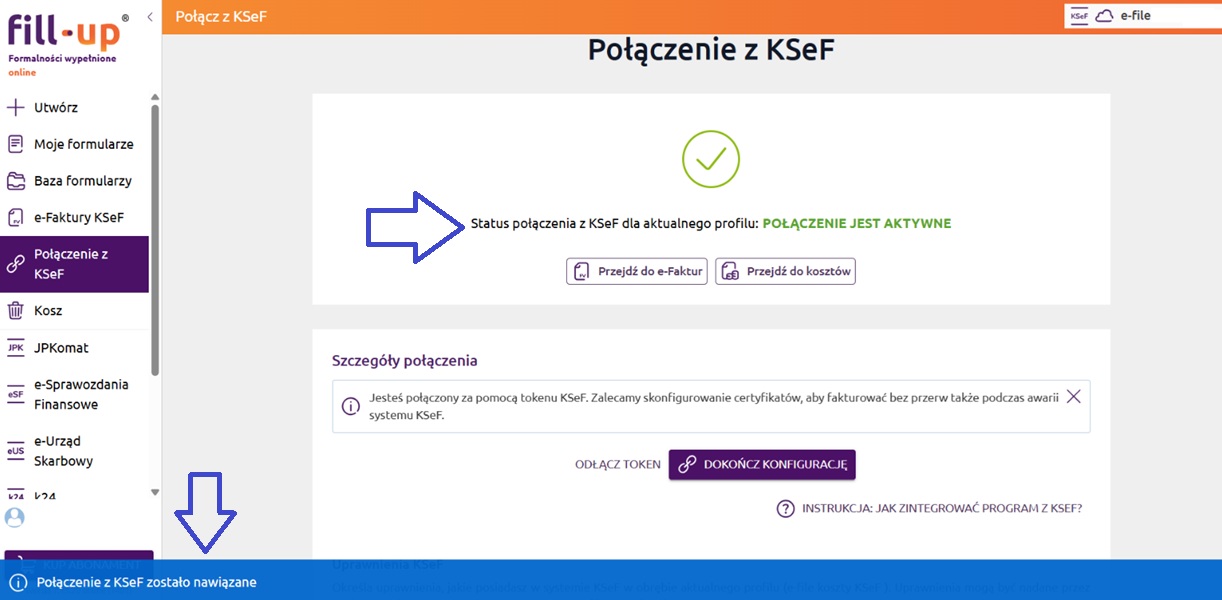Open the KSeF integration instruction help link
The image size is (1222, 600).
coord(930,508)
